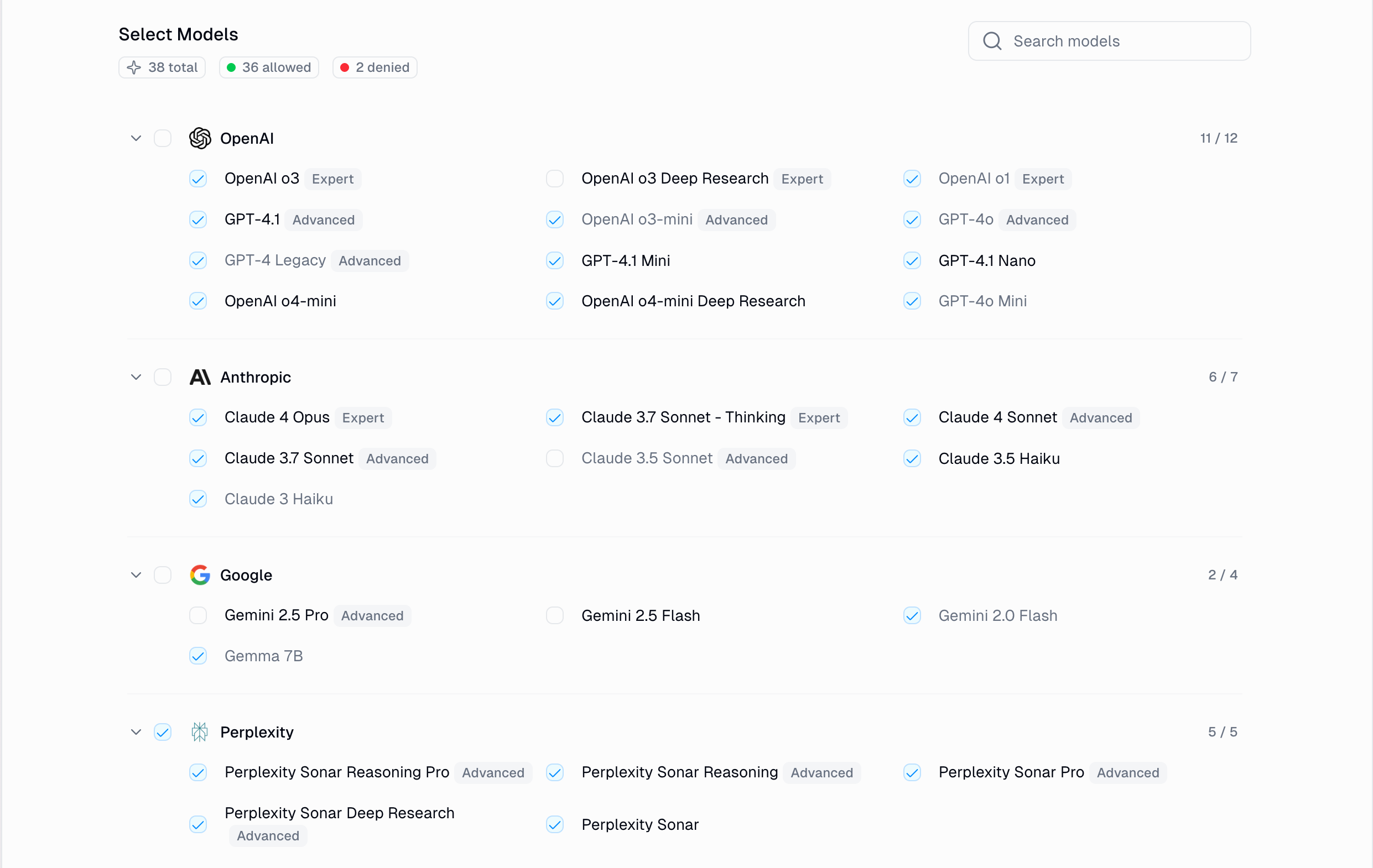
Task: Select all Anthropic models checkbox
Action: 163,377
